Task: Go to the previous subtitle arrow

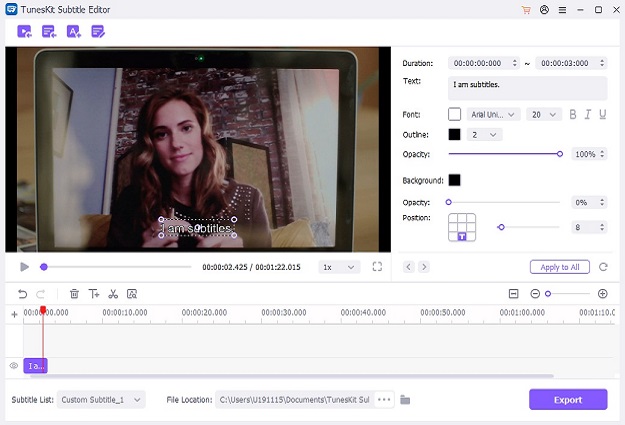Action: point(409,267)
